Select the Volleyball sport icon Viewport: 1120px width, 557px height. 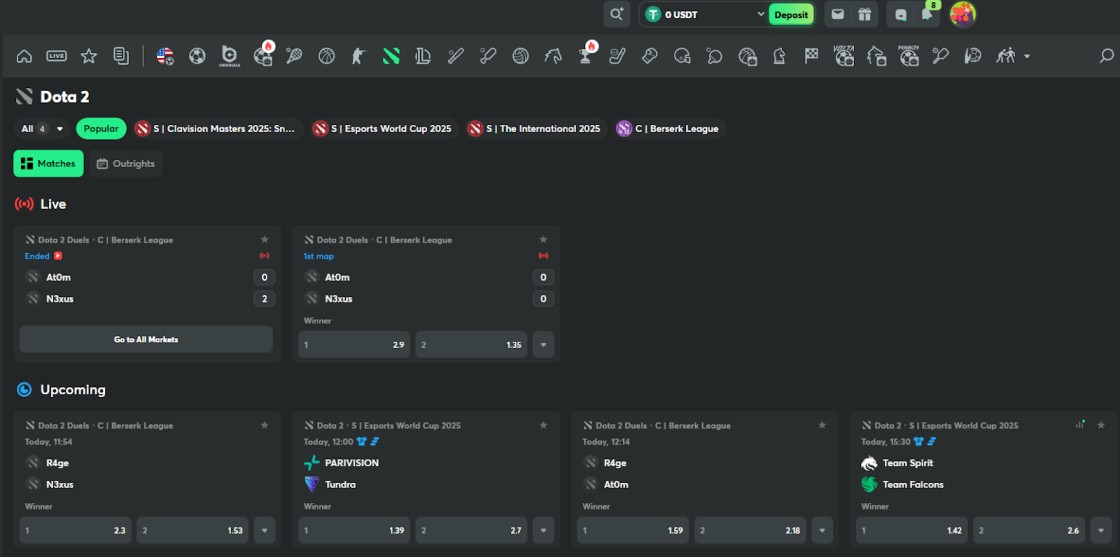click(x=521, y=56)
